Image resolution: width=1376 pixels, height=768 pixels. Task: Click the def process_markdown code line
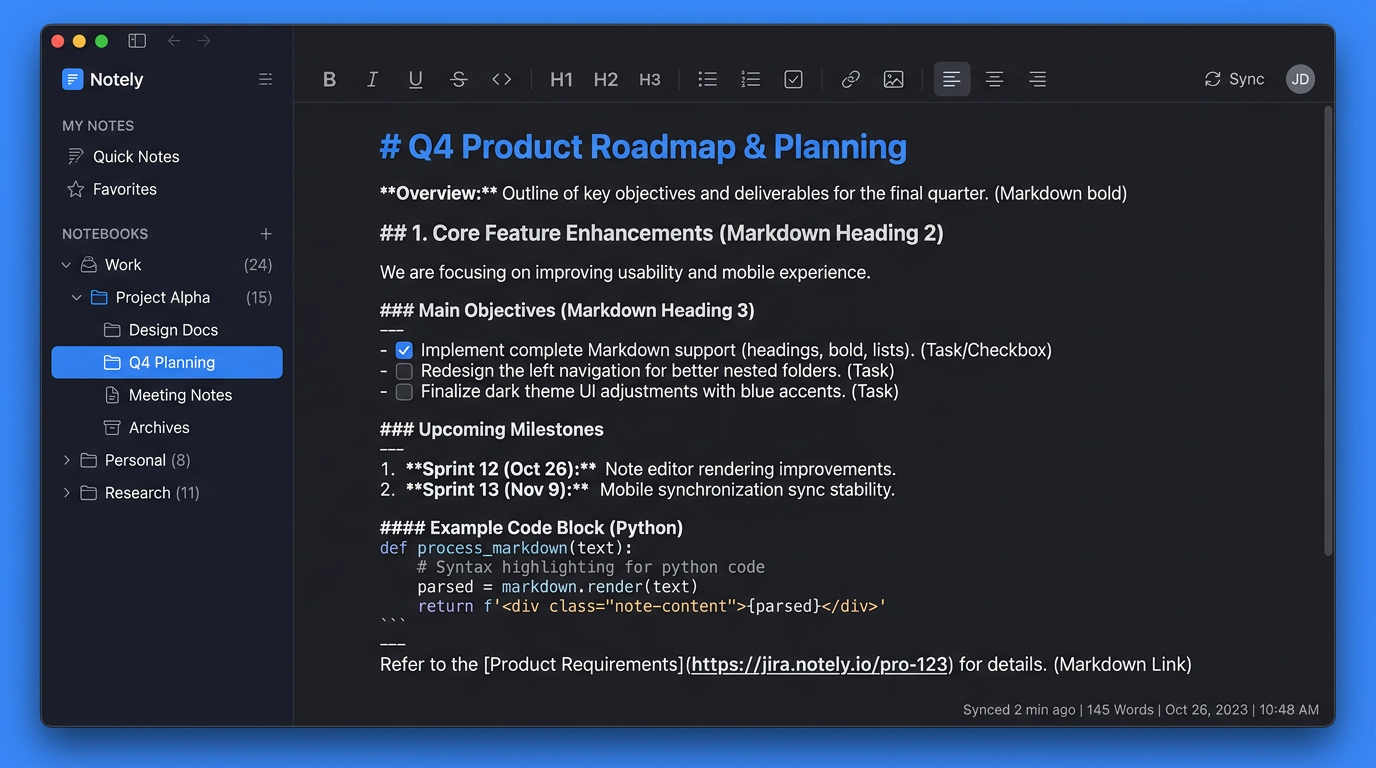click(506, 548)
